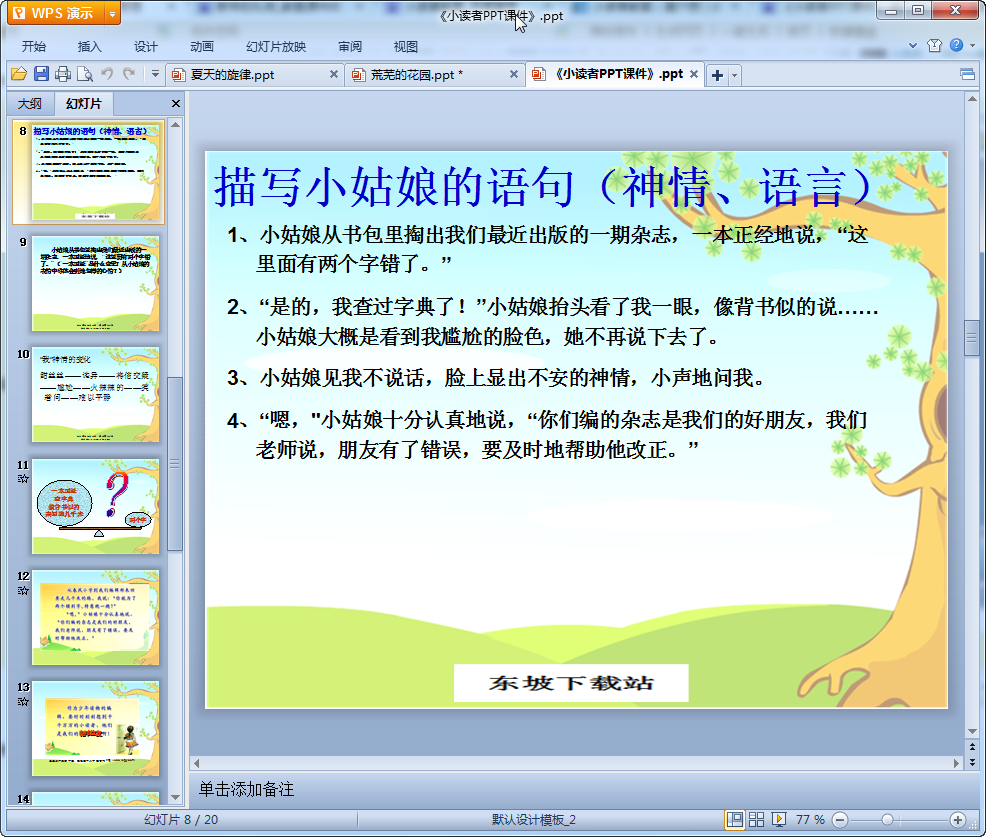The image size is (986, 837).
Task: Click the window list icon at right of tab bar
Action: tap(967, 75)
